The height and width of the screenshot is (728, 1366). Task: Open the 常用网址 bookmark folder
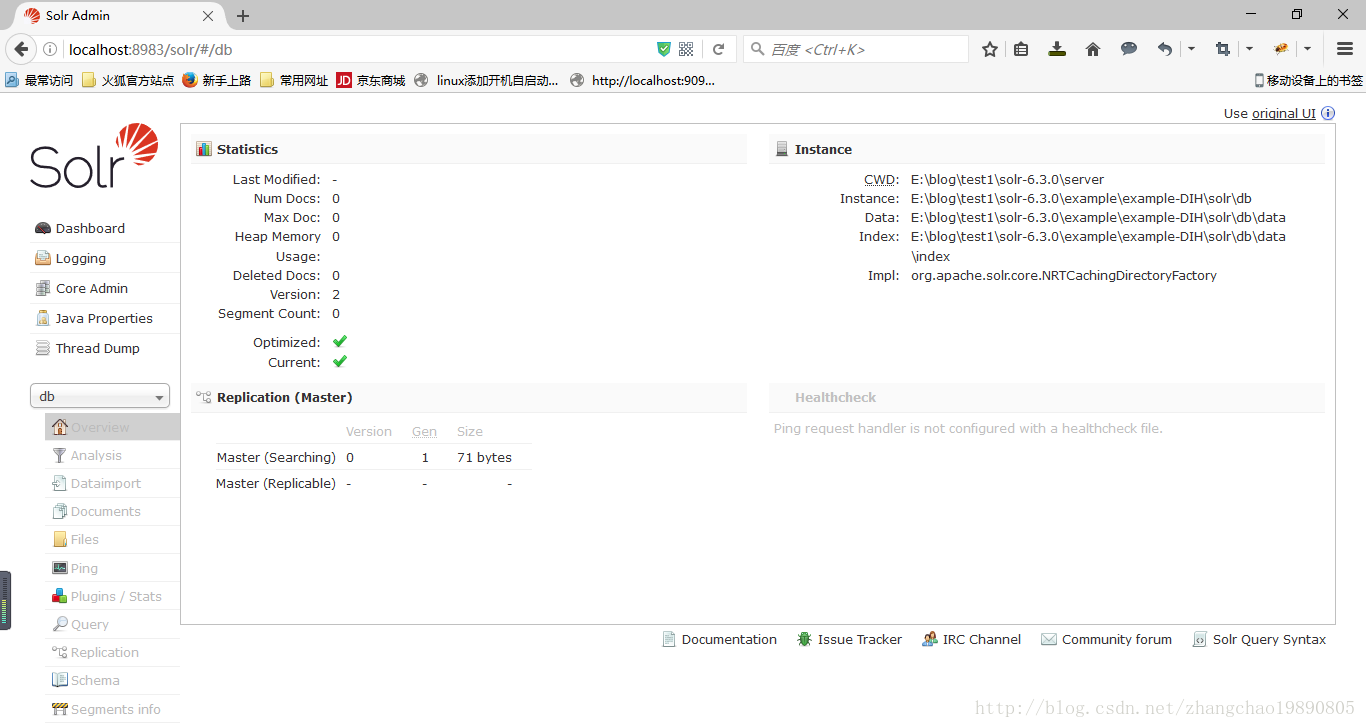point(294,80)
